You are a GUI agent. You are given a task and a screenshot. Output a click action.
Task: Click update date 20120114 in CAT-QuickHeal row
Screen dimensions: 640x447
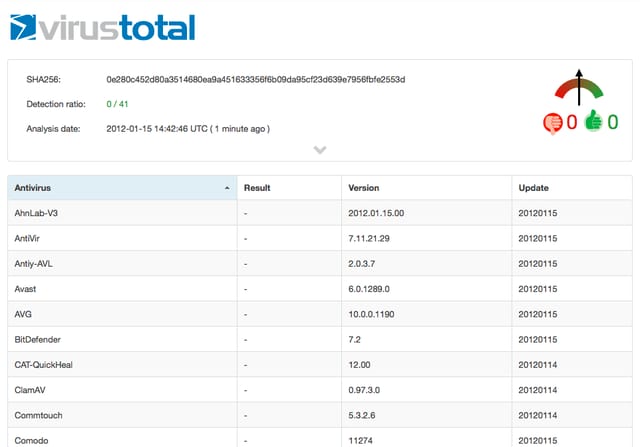point(538,365)
